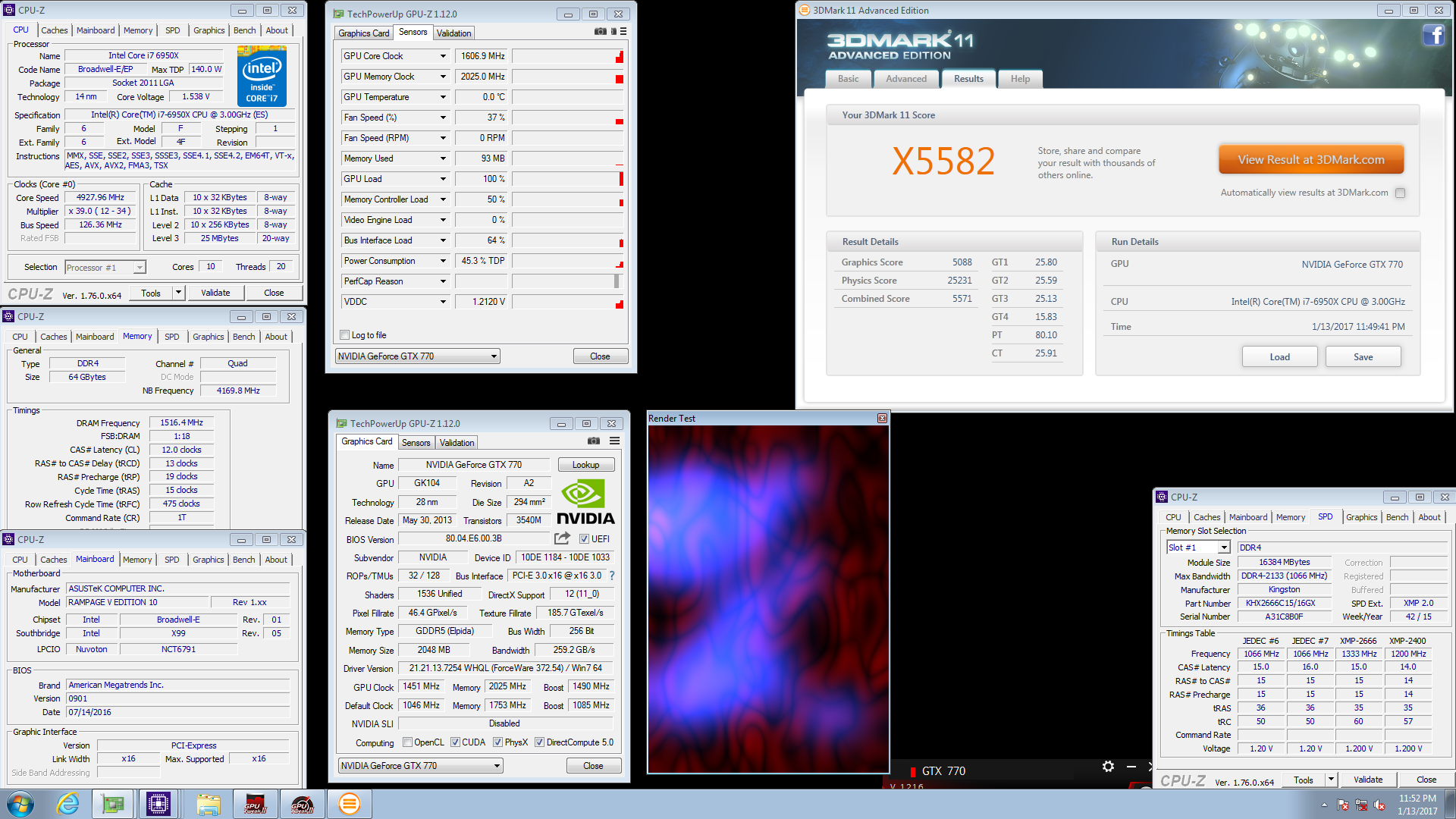Click Close in the GPU-Z Sensors window
1456x819 pixels.
600,356
